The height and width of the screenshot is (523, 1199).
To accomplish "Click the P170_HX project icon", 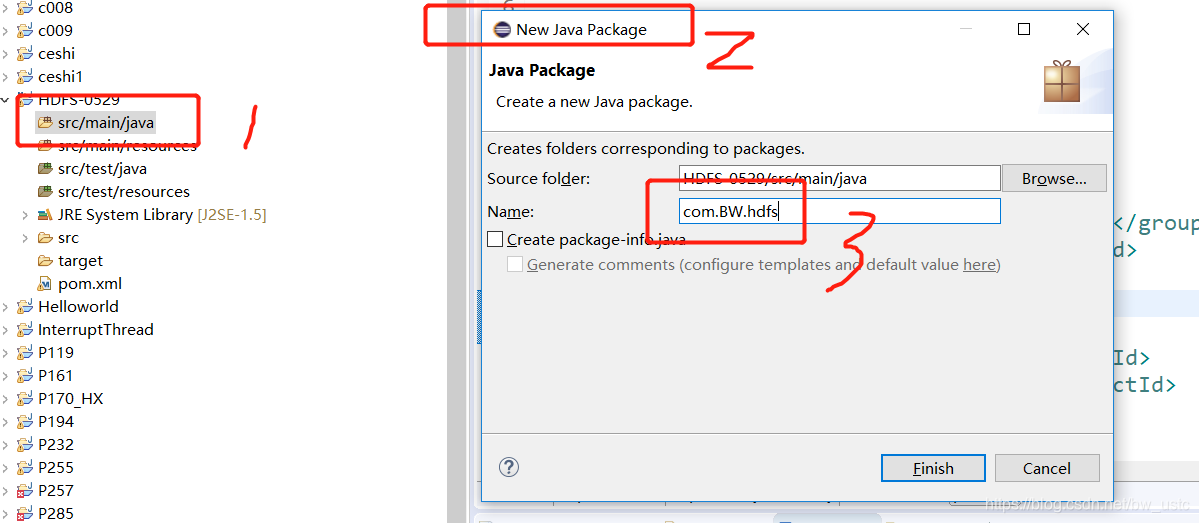I will point(25,398).
